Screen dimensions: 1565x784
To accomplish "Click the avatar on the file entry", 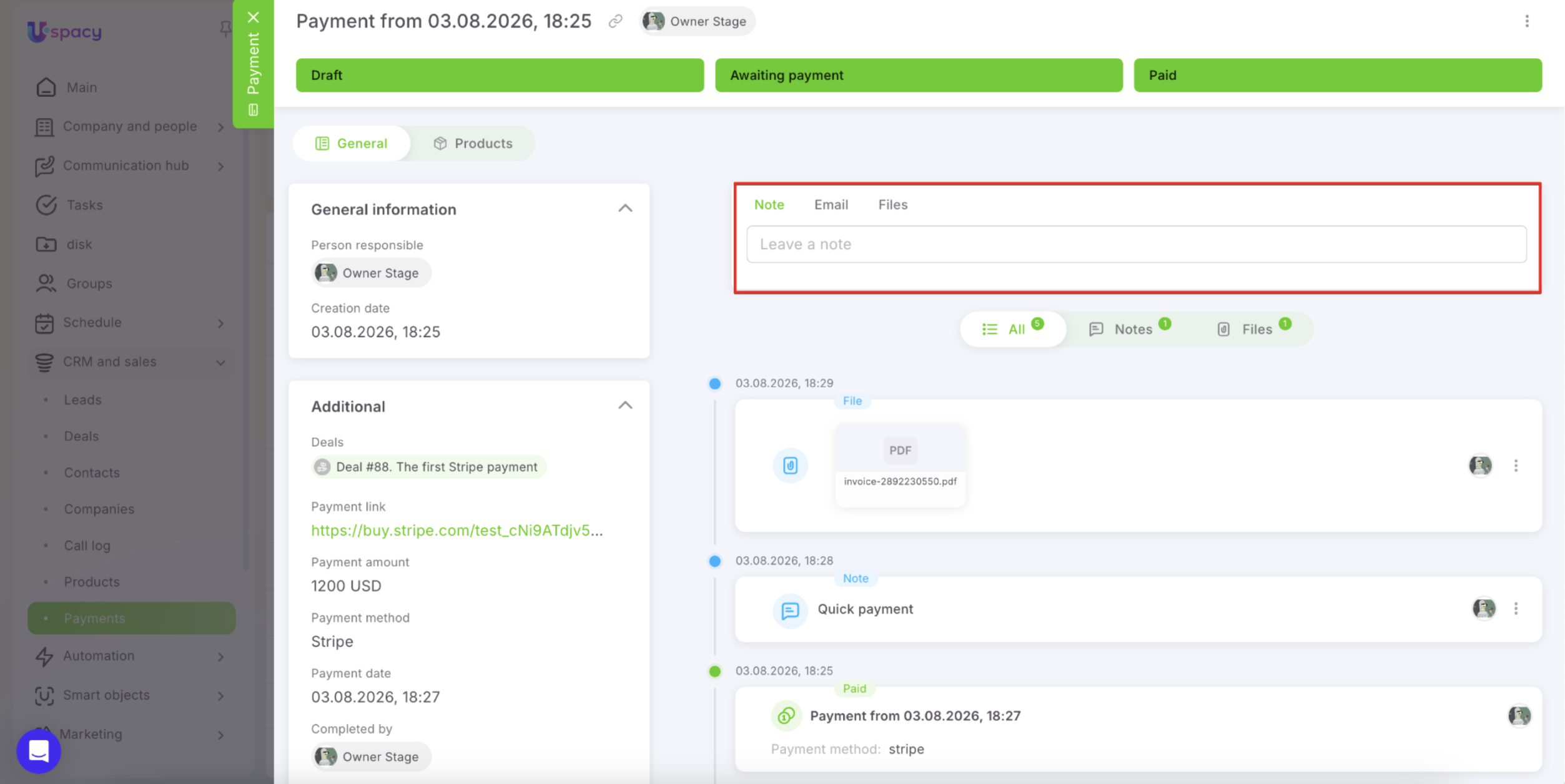I will coord(1480,466).
